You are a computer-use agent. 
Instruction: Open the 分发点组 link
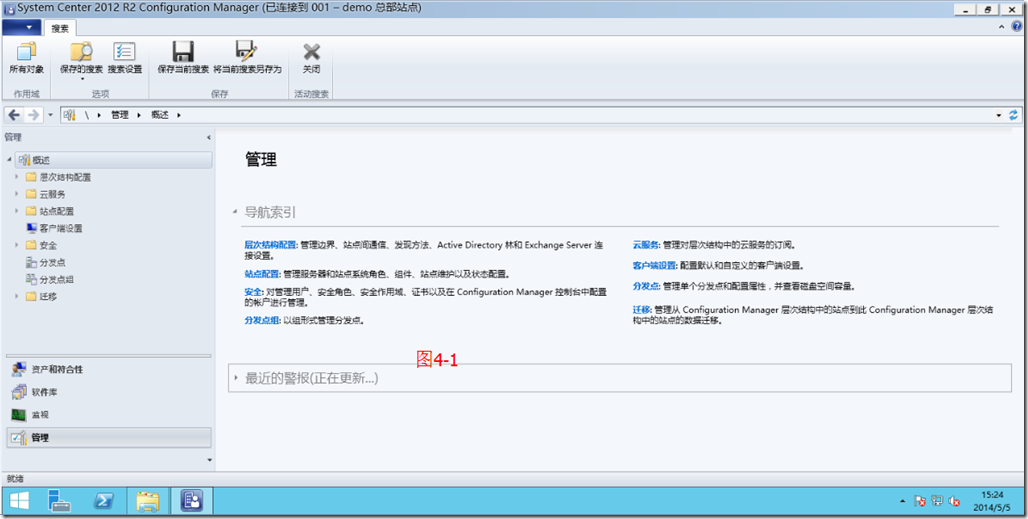(262, 320)
